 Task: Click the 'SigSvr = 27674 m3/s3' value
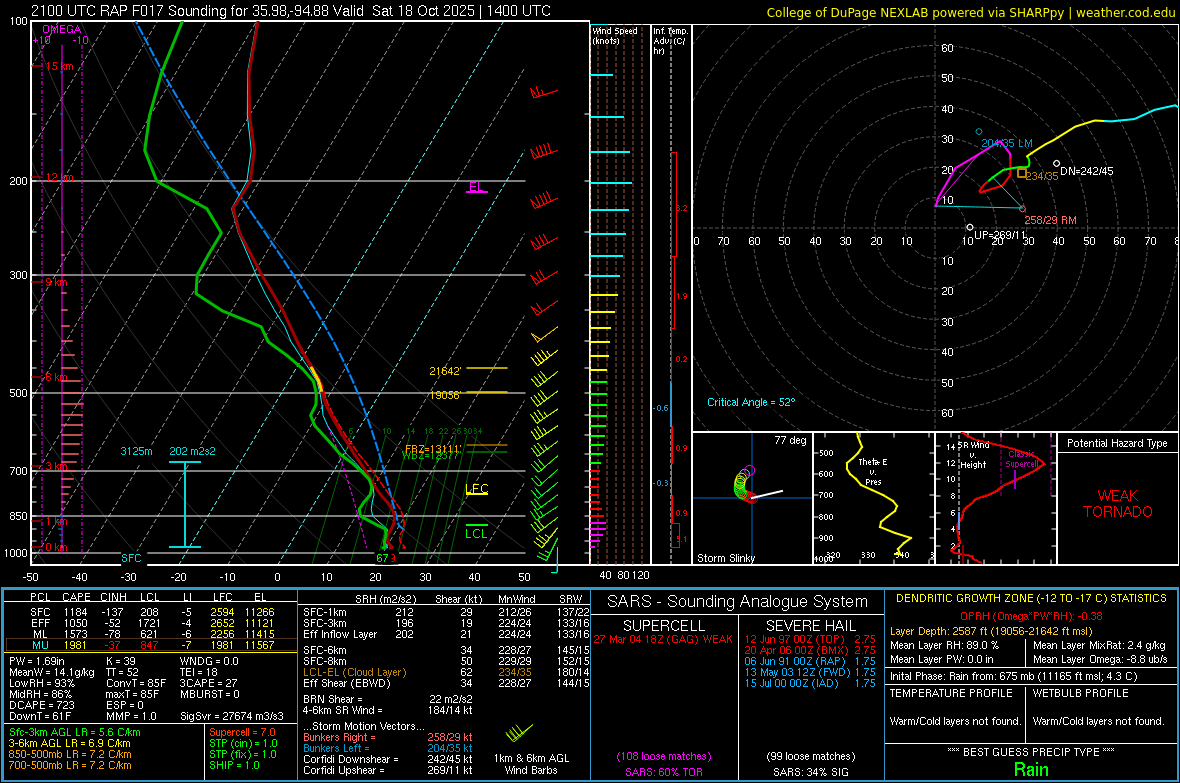coord(231,716)
